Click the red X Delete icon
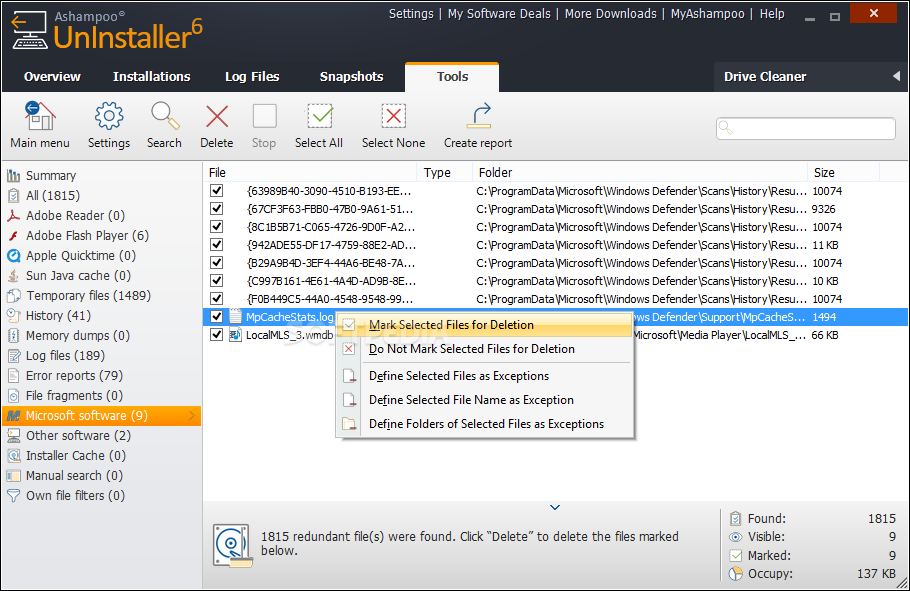The image size is (910, 591). coord(217,116)
